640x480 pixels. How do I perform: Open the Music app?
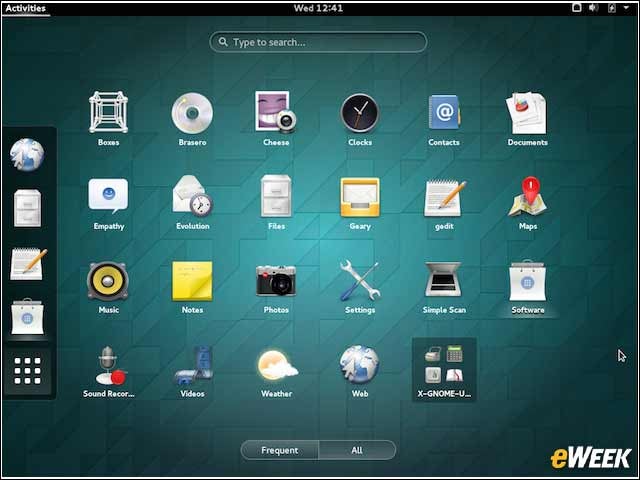pyautogui.click(x=109, y=287)
